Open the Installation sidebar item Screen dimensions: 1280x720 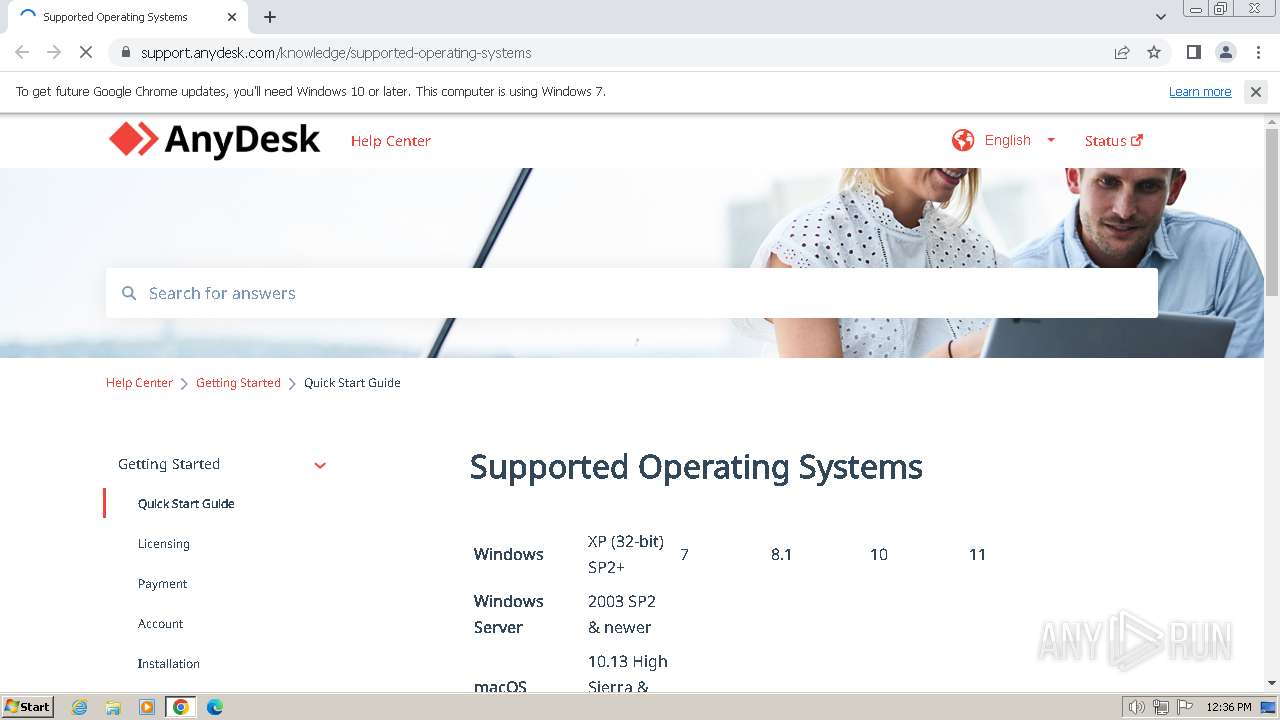[169, 664]
